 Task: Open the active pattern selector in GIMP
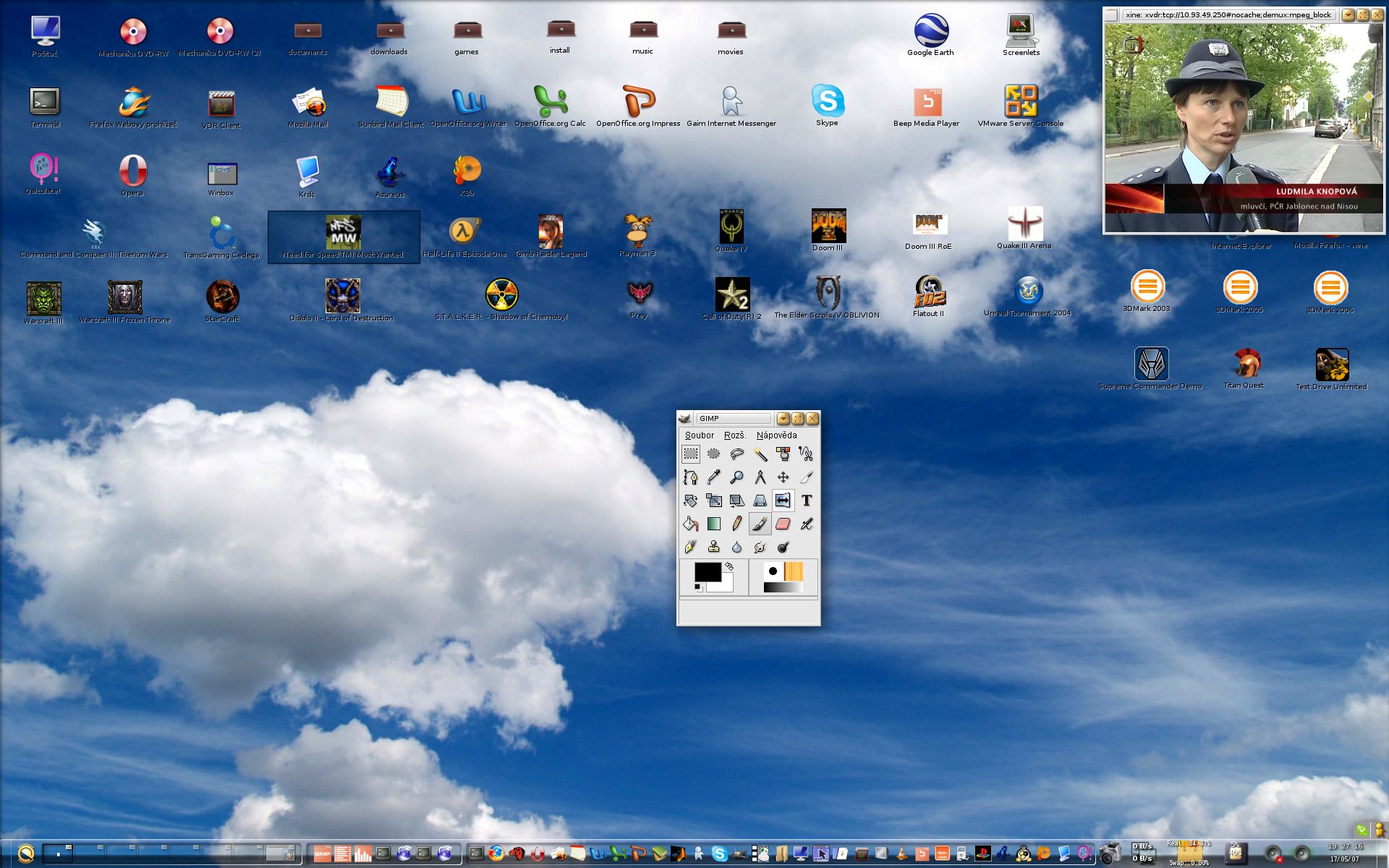pyautogui.click(x=793, y=571)
